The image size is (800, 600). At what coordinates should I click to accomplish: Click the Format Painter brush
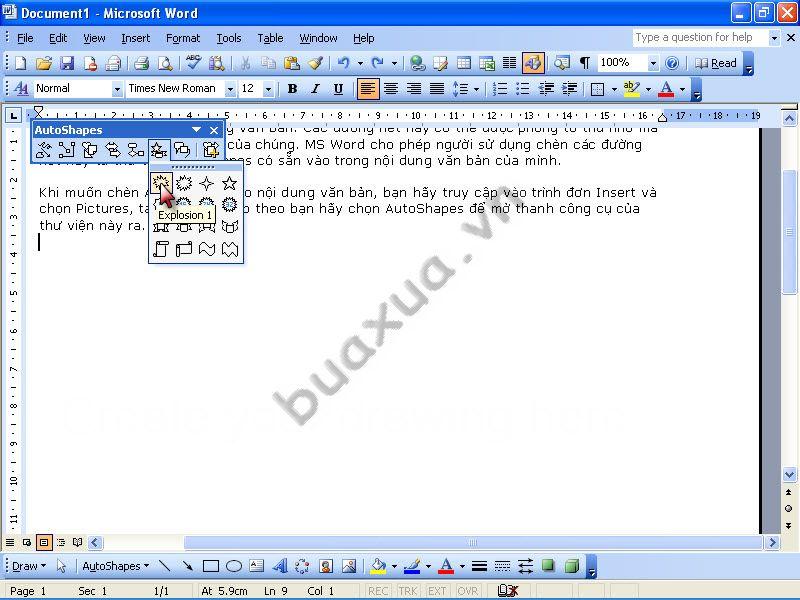coord(315,63)
